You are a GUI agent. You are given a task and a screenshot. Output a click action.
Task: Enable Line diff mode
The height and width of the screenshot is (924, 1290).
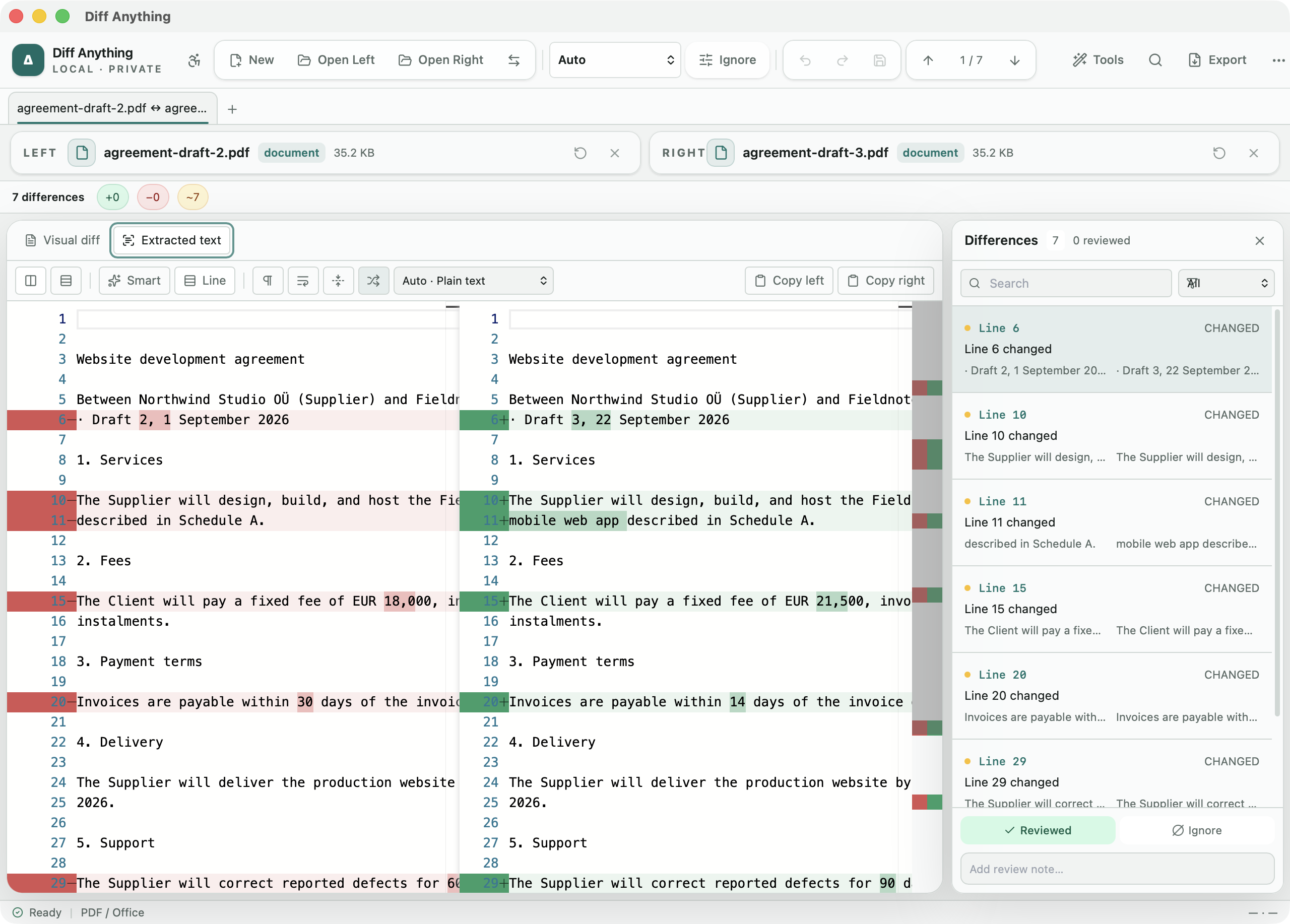click(205, 280)
